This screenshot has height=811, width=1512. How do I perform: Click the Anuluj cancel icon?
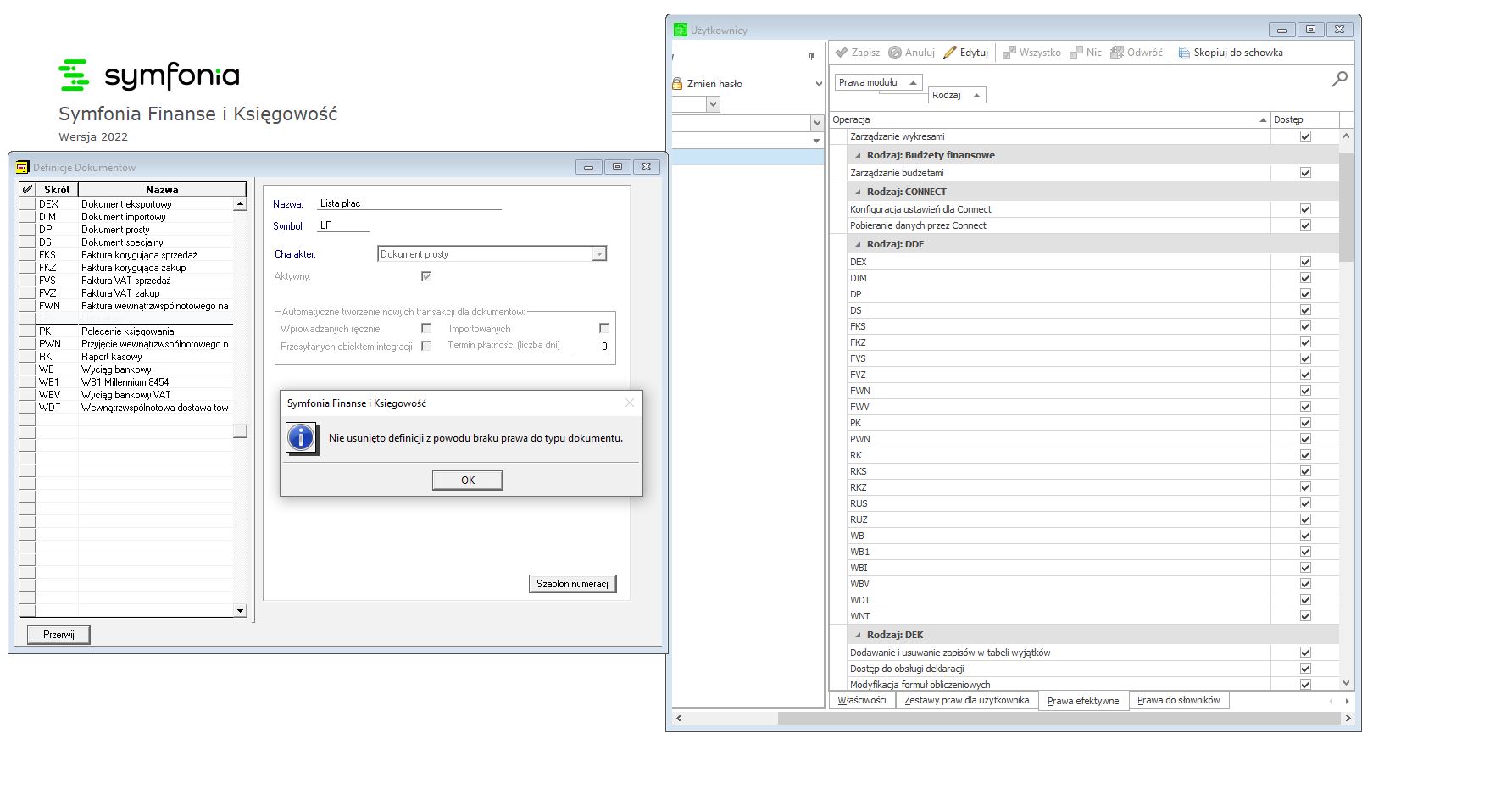[x=895, y=53]
